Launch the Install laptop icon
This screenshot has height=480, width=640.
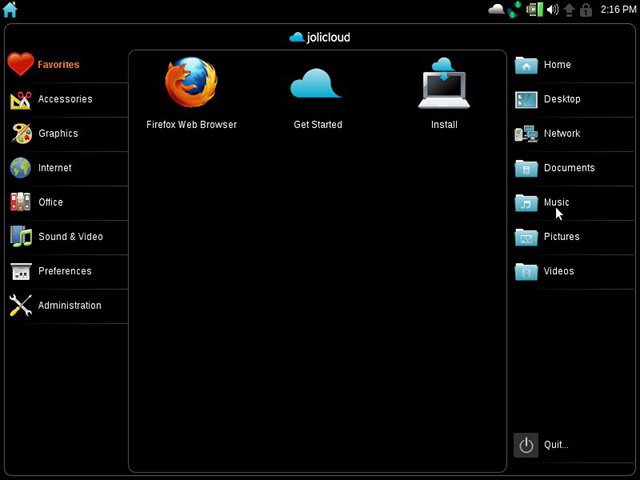coord(444,93)
